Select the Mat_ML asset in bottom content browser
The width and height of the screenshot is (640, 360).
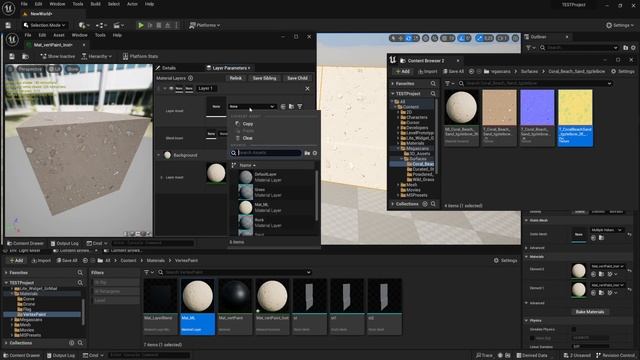click(x=198, y=307)
